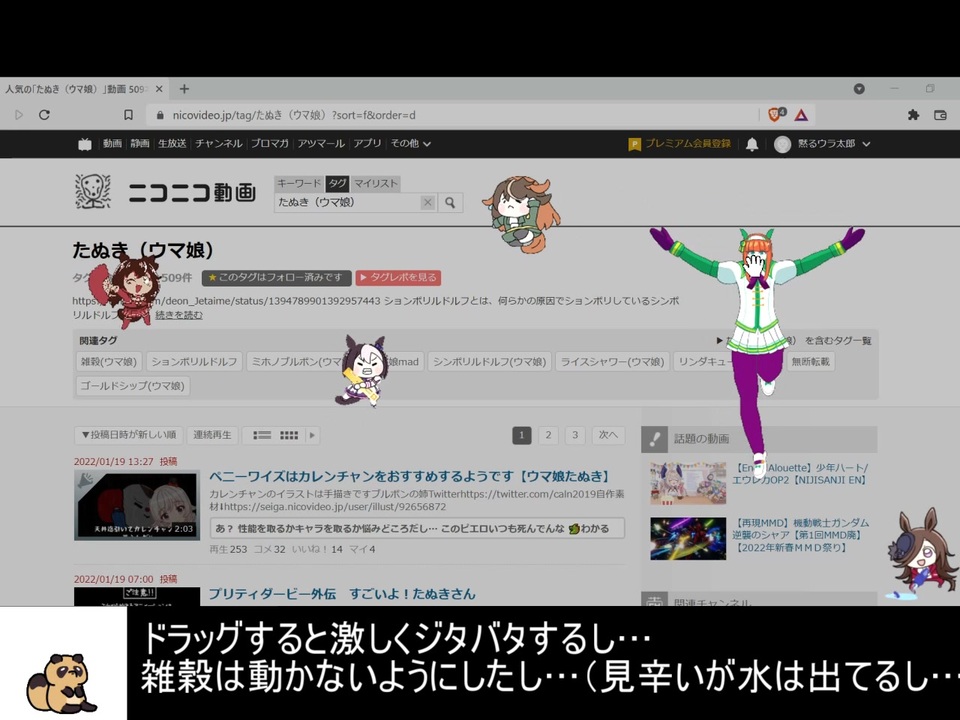Open the ライスシャワー(ウマ娘) related tag
This screenshot has height=720, width=960.
pyautogui.click(x=613, y=362)
